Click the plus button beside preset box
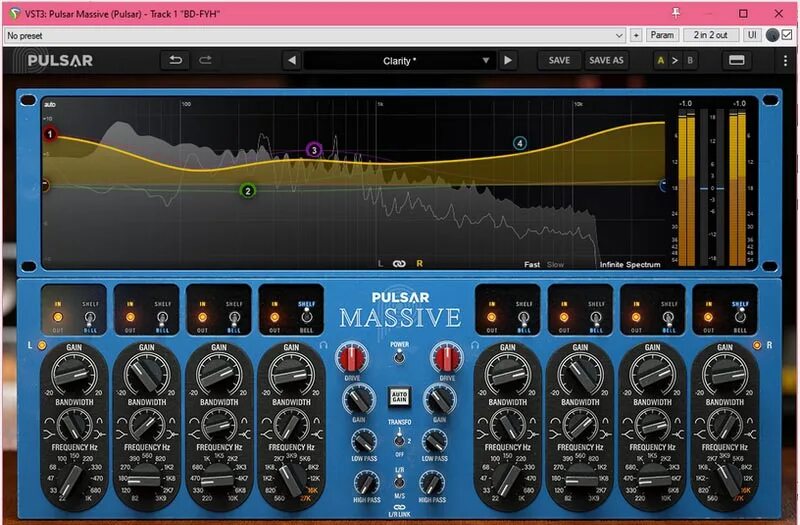Image resolution: width=800 pixels, height=525 pixels. (636, 35)
